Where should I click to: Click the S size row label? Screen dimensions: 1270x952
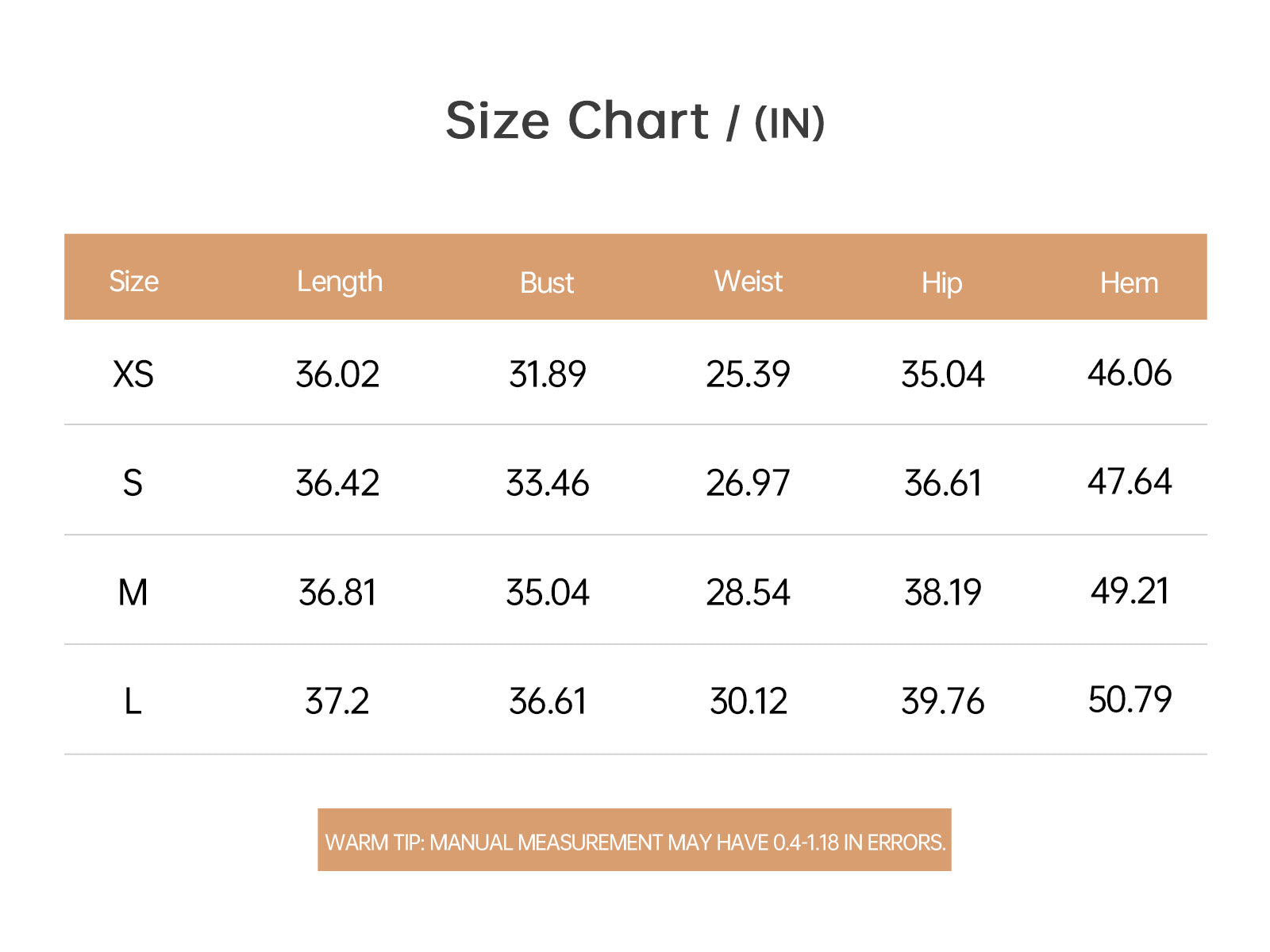click(133, 483)
